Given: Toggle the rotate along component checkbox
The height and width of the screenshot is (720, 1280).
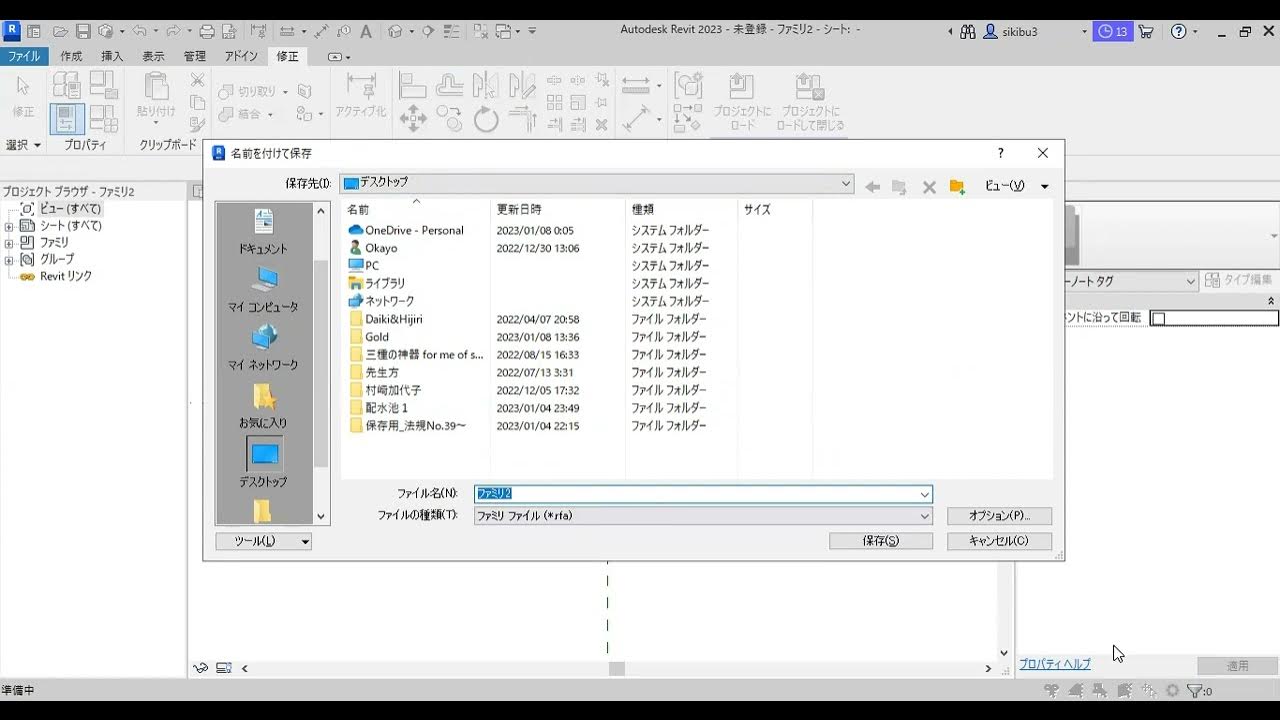Looking at the screenshot, I should (x=1158, y=319).
